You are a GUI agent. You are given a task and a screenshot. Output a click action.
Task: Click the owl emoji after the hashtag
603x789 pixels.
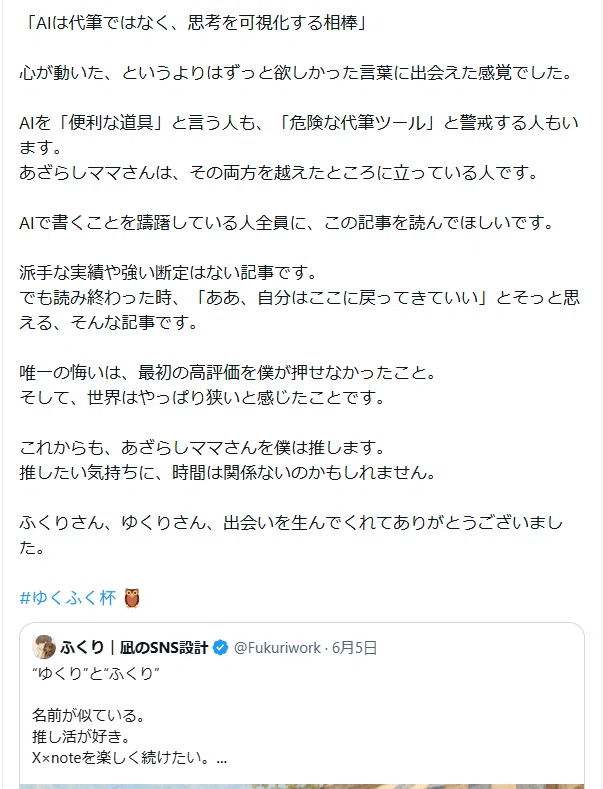click(132, 598)
